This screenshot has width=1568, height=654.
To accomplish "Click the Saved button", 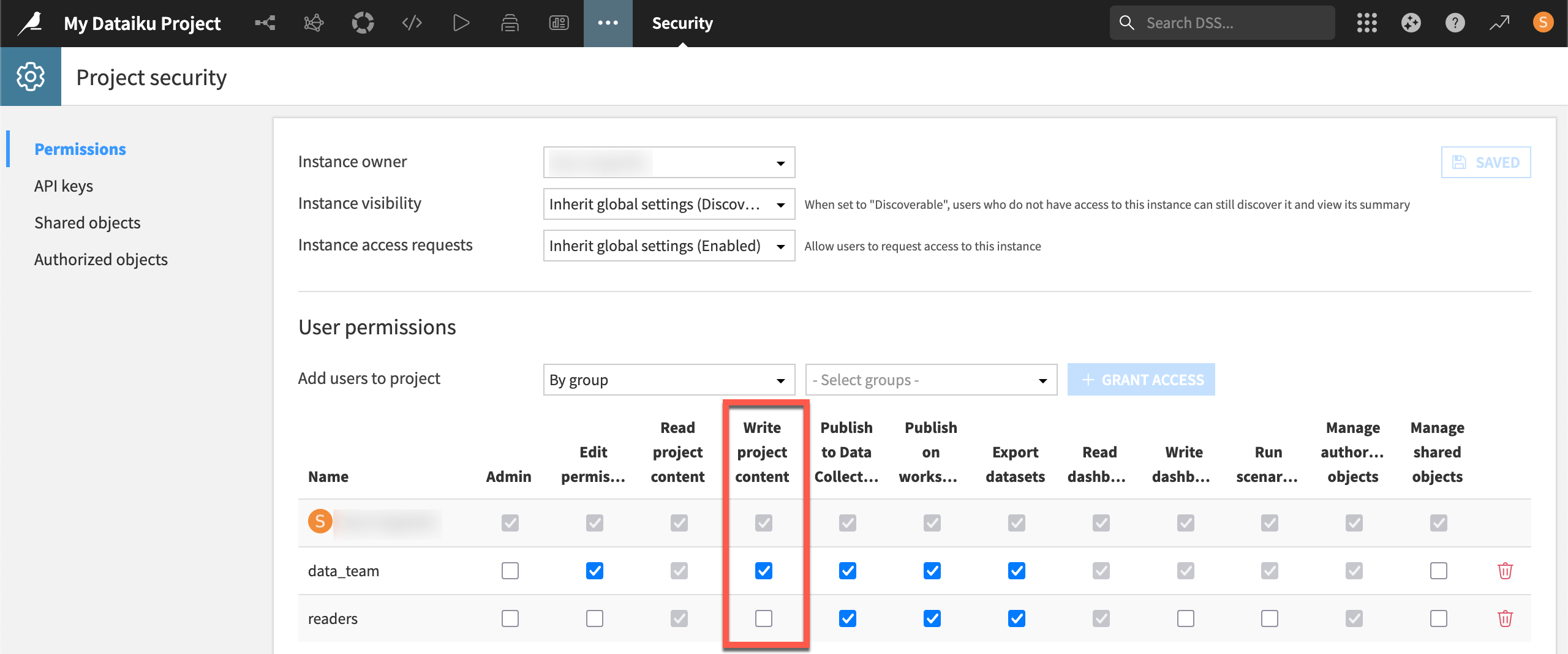I will [x=1486, y=162].
